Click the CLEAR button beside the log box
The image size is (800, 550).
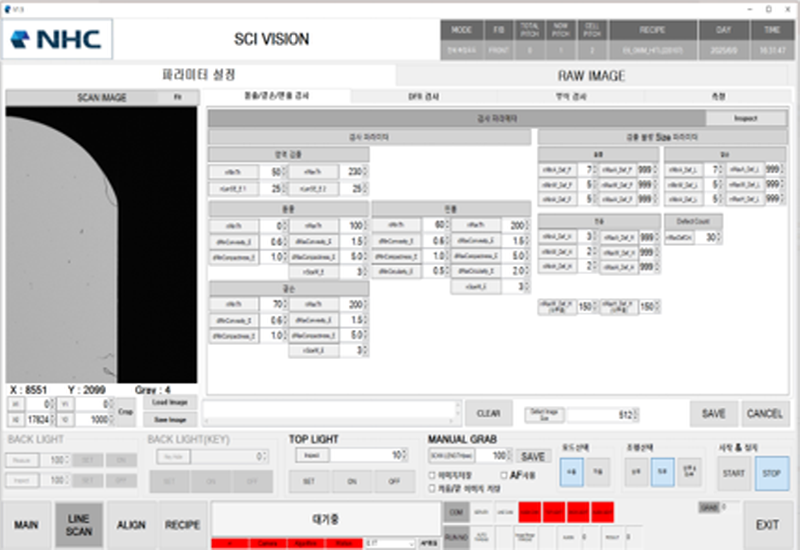[487, 413]
